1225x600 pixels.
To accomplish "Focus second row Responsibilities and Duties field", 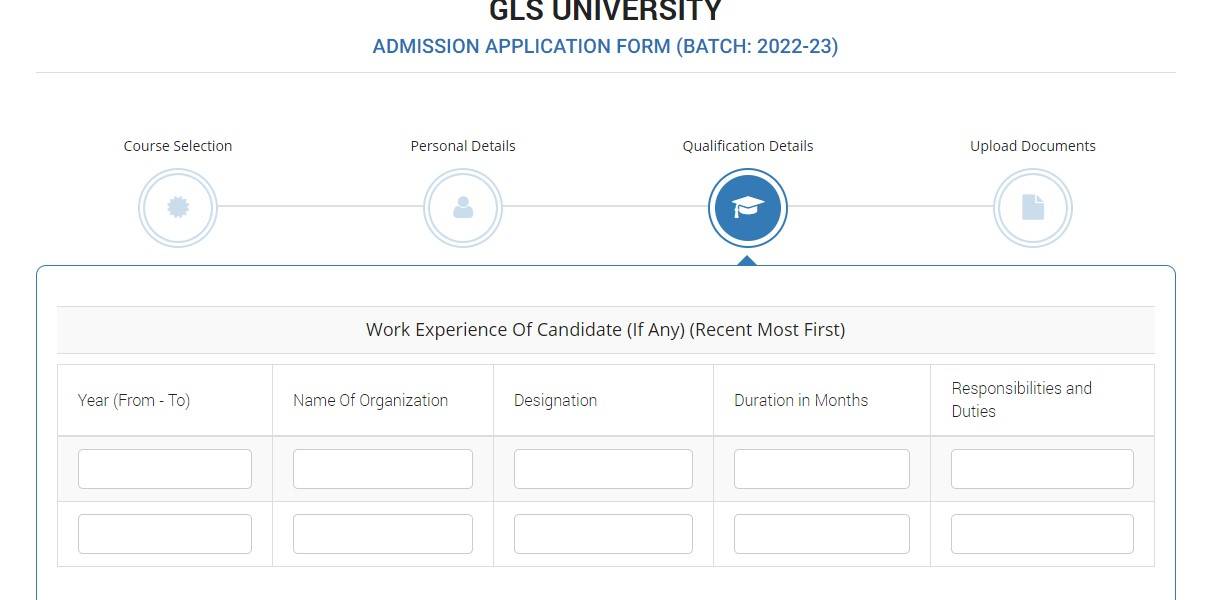I will (x=1042, y=534).
